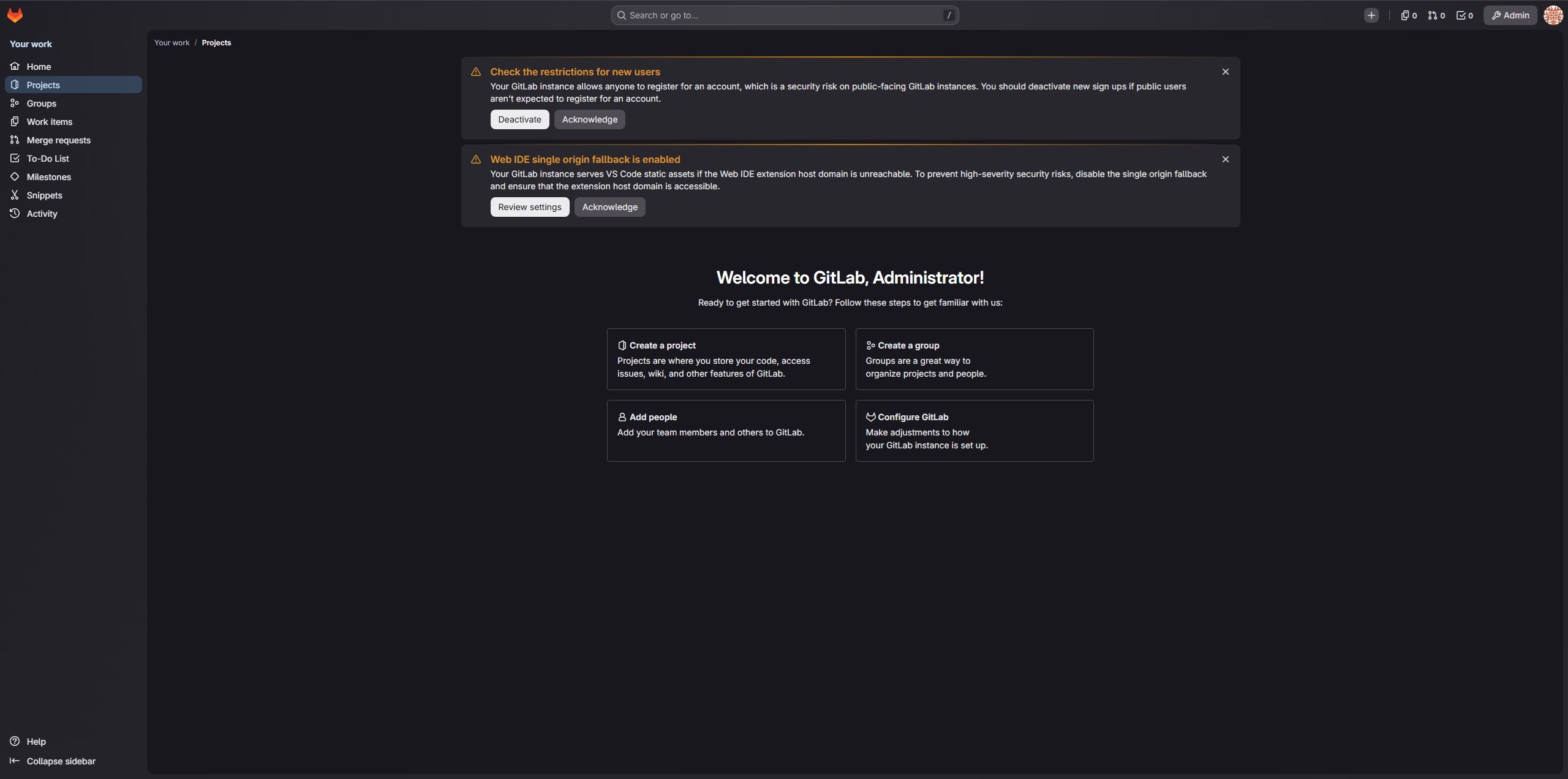Open the Configure GitLab card
This screenshot has width=1568, height=779.
pos(974,431)
